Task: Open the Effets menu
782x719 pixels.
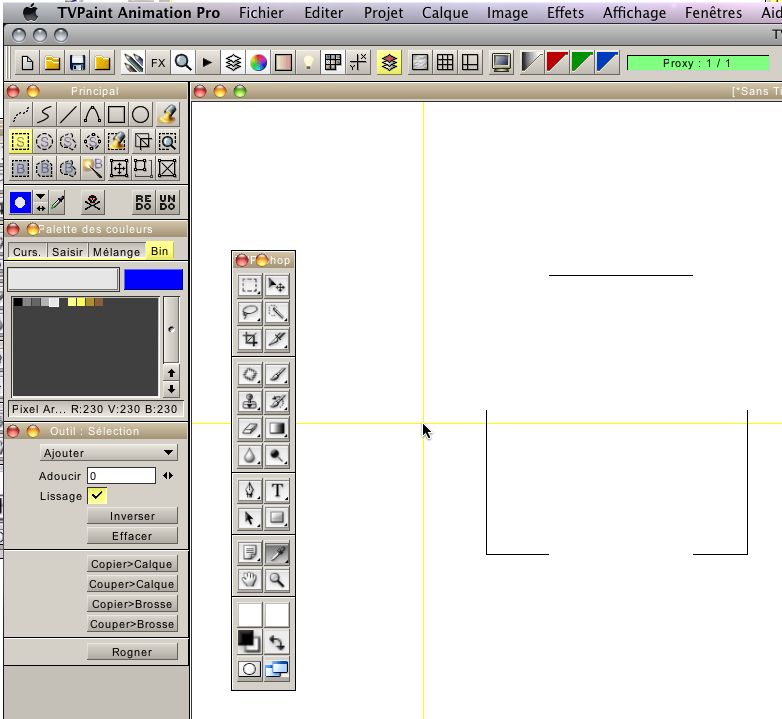Action: point(565,12)
